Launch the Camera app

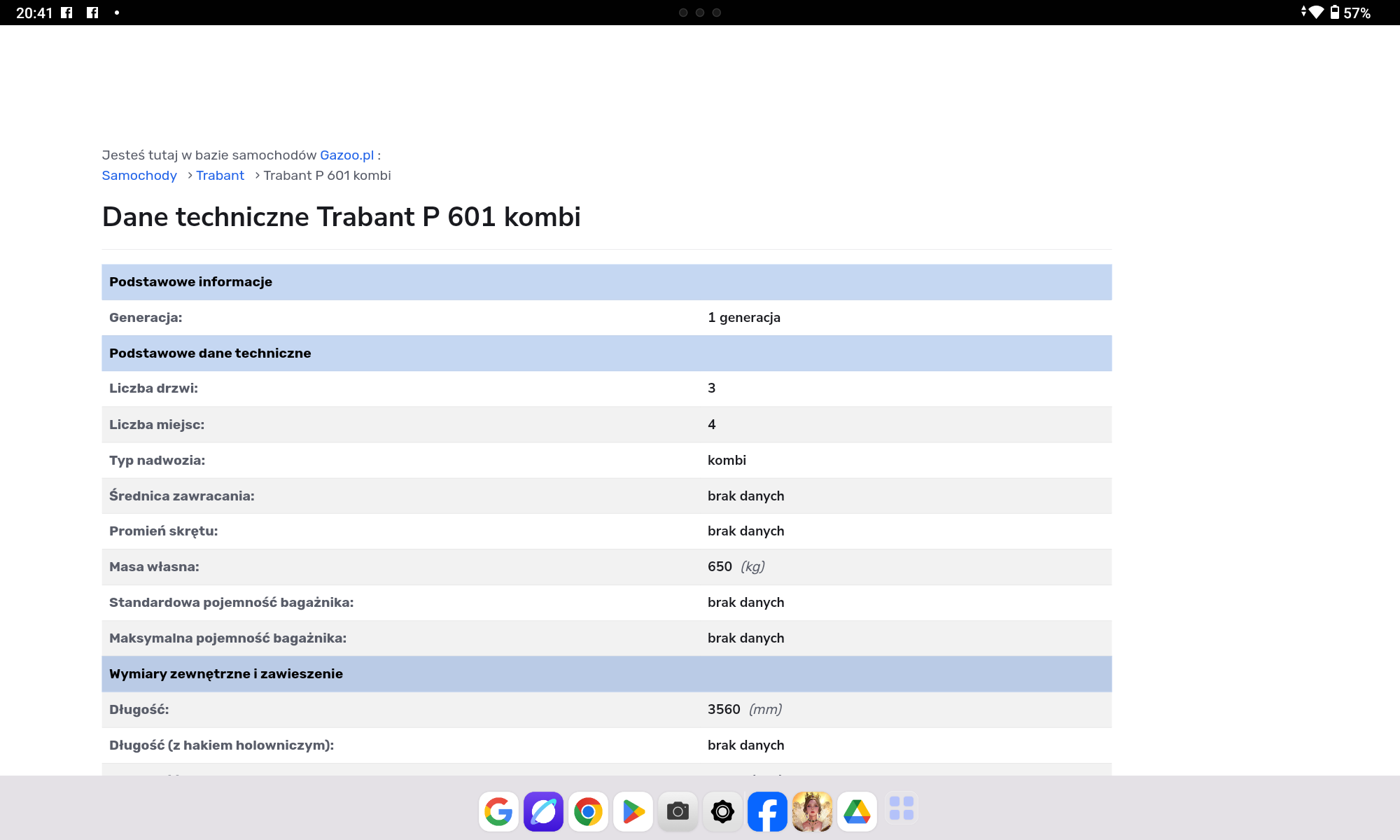coord(678,811)
